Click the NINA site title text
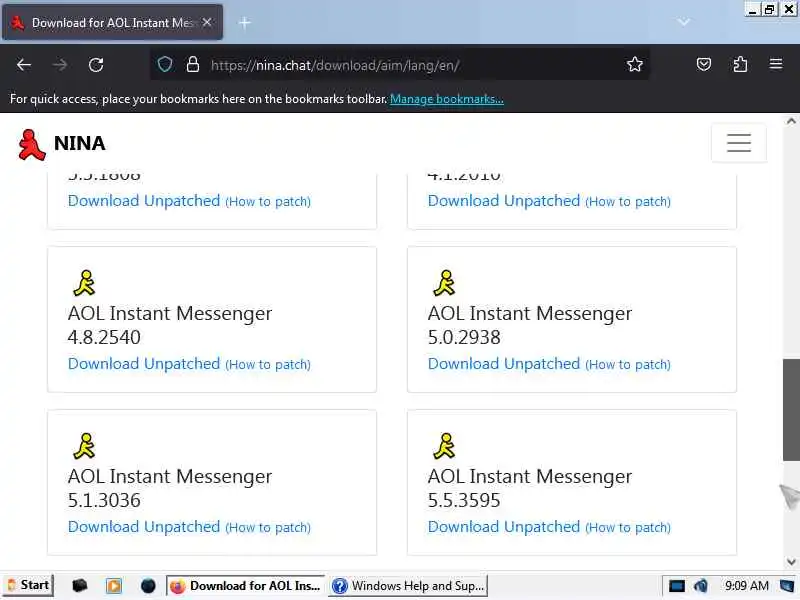 (80, 143)
